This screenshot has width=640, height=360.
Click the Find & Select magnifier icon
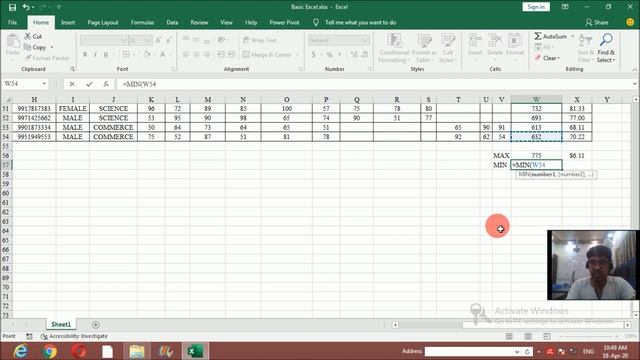point(606,40)
